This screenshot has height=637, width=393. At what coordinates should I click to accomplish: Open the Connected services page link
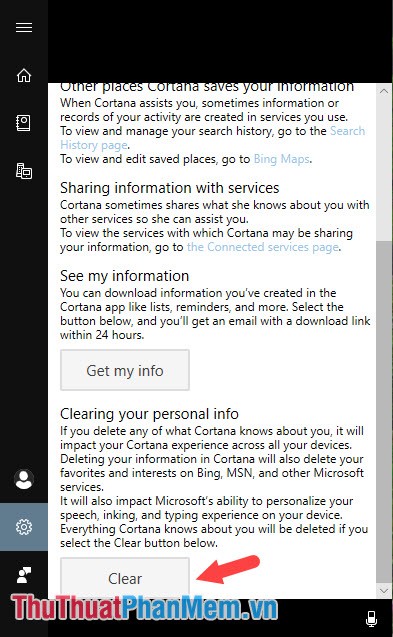coord(263,247)
